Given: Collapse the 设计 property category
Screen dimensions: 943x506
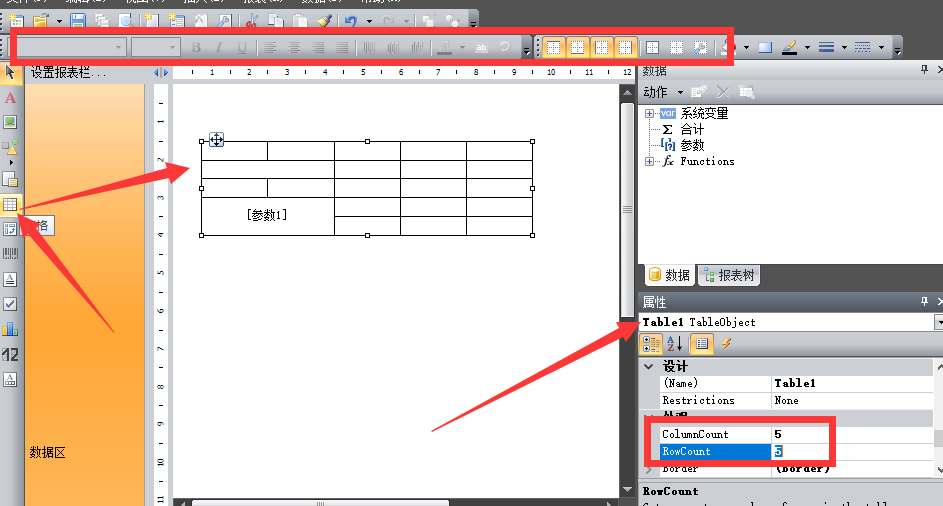Looking at the screenshot, I should coord(648,366).
